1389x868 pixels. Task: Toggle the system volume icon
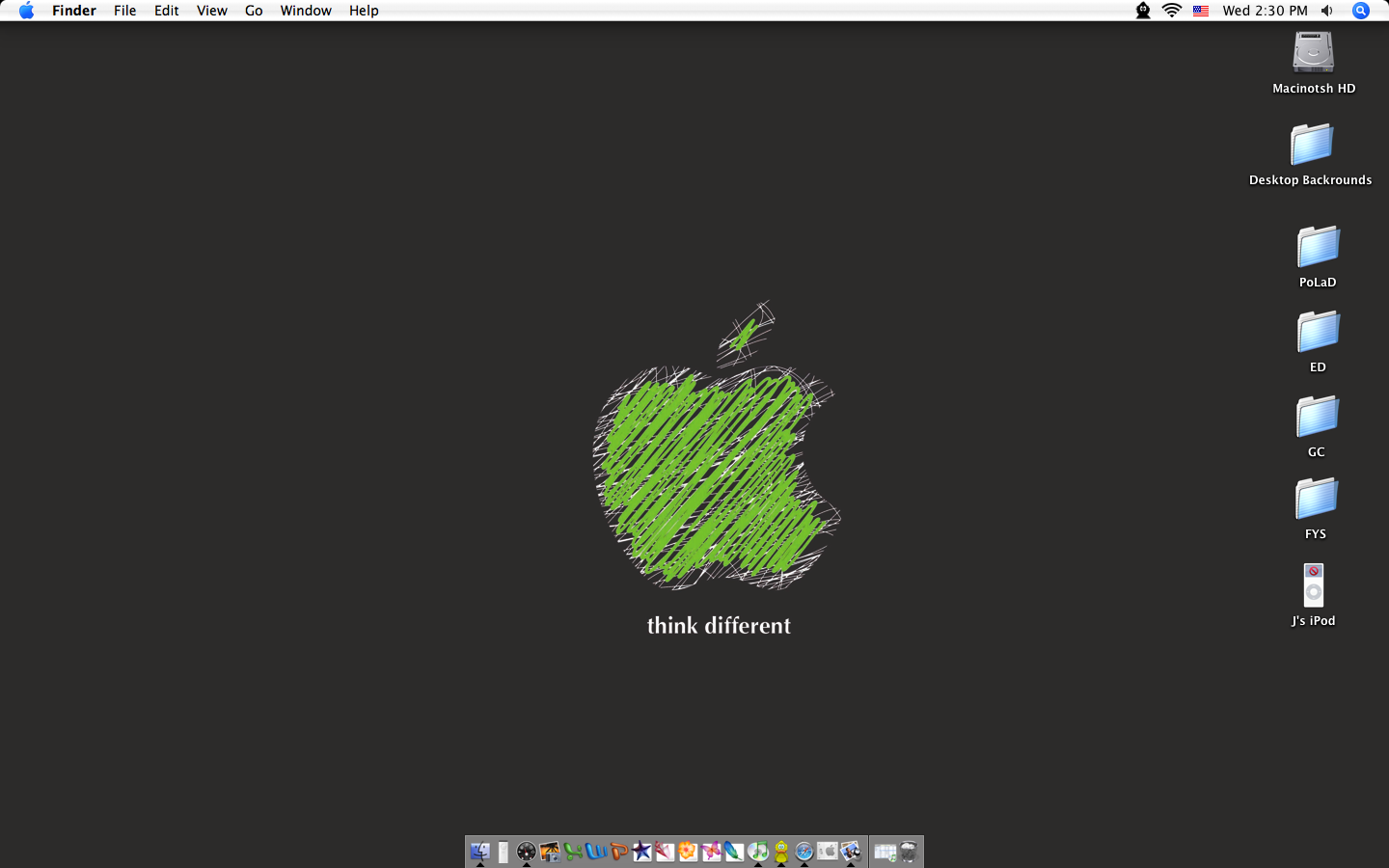(1326, 11)
